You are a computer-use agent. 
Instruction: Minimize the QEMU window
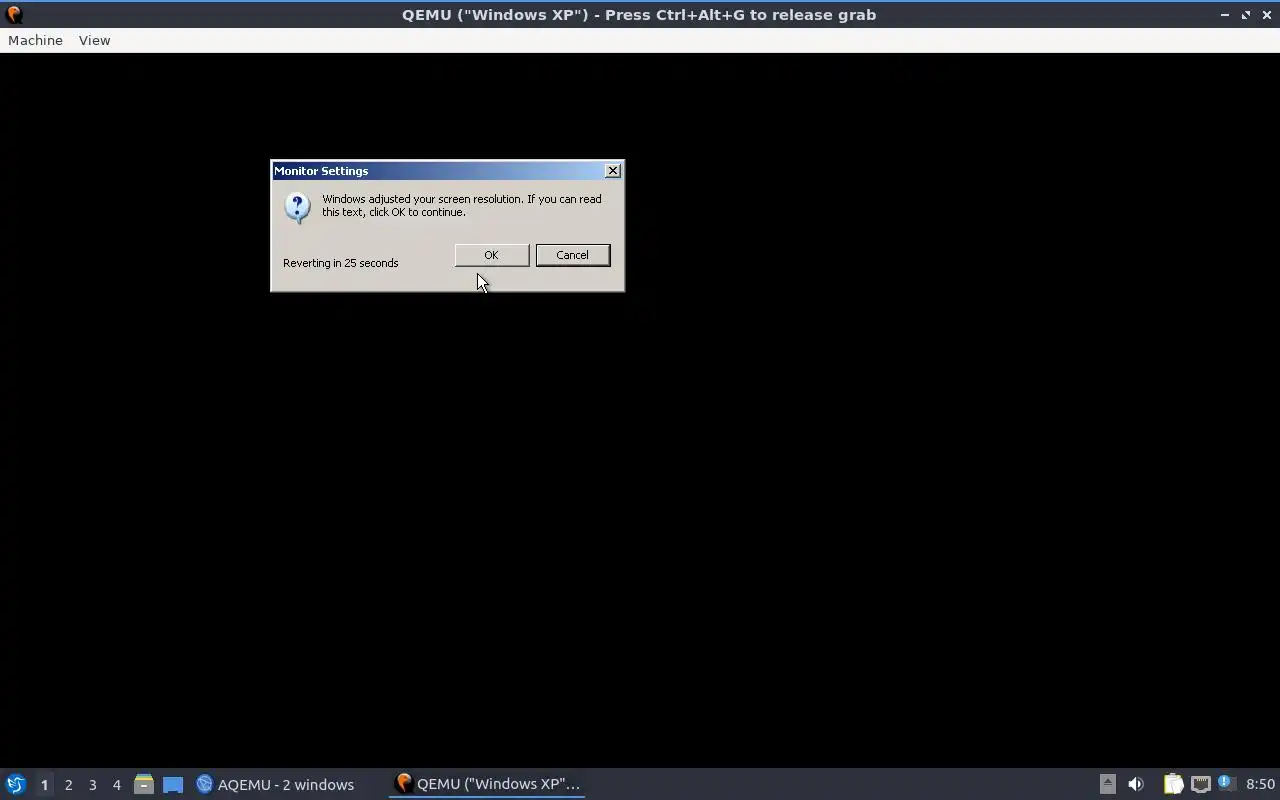tap(1225, 15)
